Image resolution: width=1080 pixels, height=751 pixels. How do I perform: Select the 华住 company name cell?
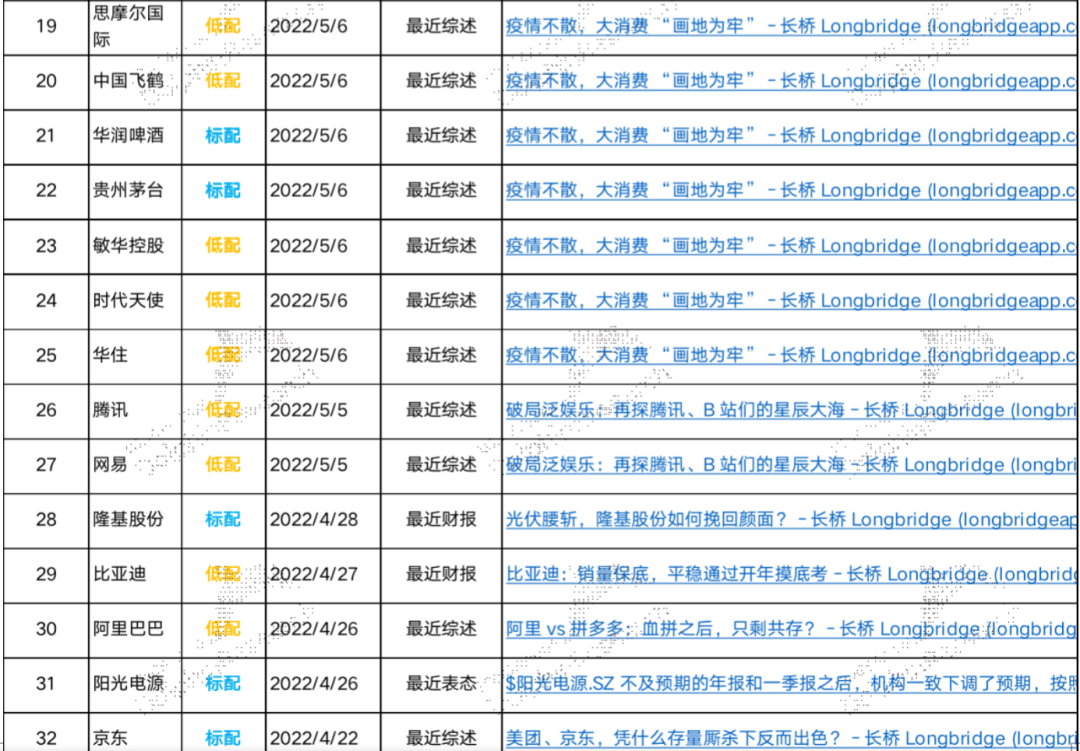[135, 356]
